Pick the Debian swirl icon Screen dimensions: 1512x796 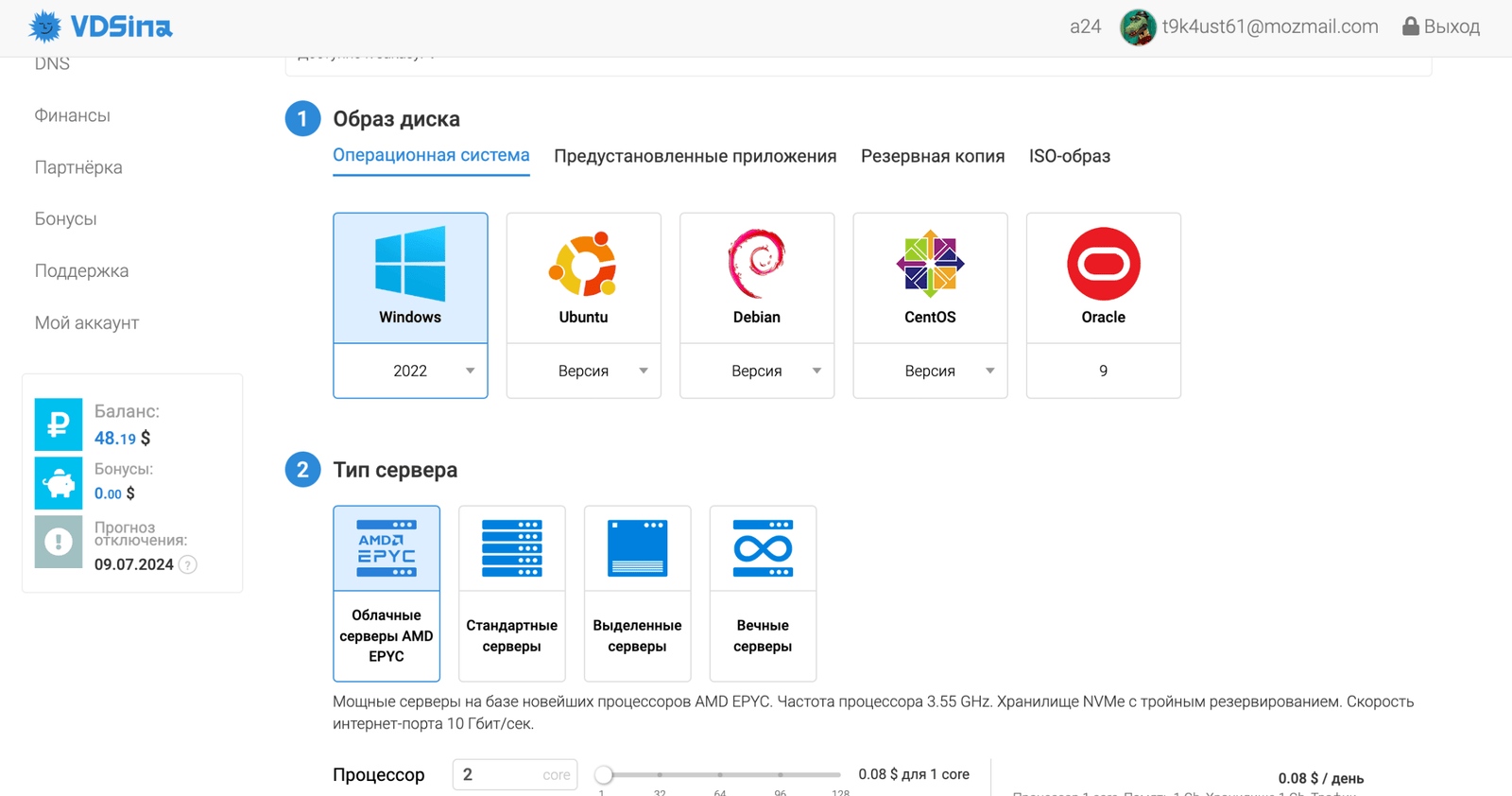[x=756, y=264]
